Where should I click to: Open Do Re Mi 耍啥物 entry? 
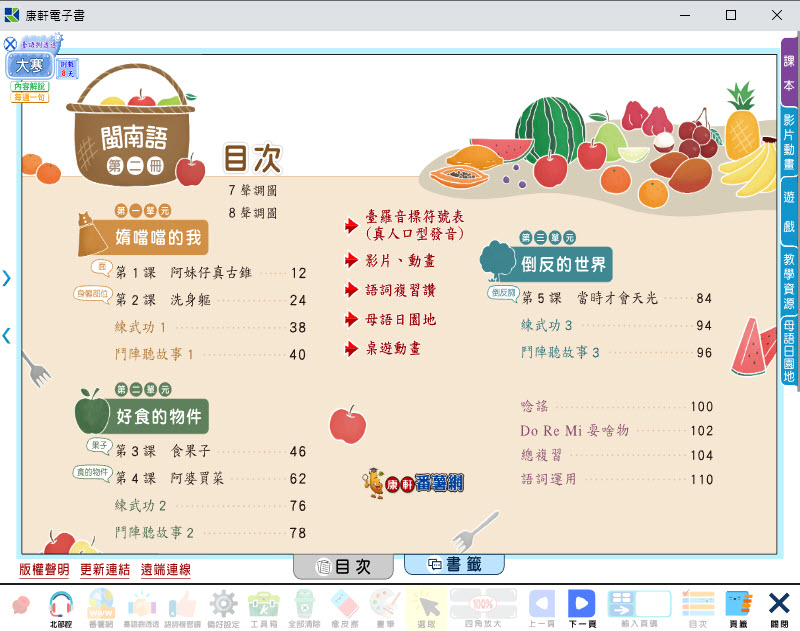click(x=616, y=431)
